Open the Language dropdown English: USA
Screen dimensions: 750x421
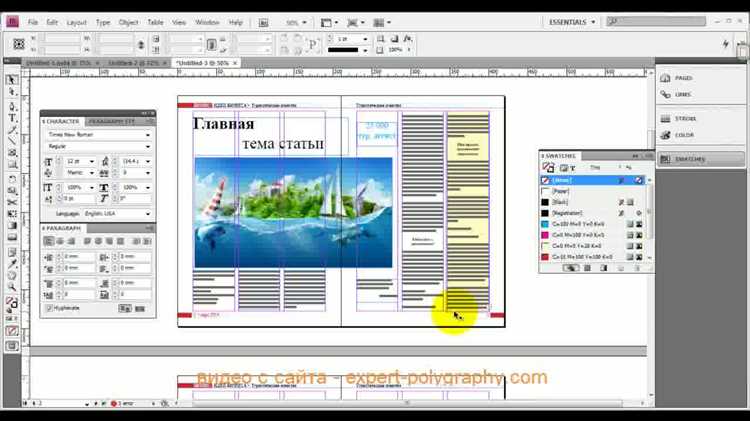coord(147,214)
